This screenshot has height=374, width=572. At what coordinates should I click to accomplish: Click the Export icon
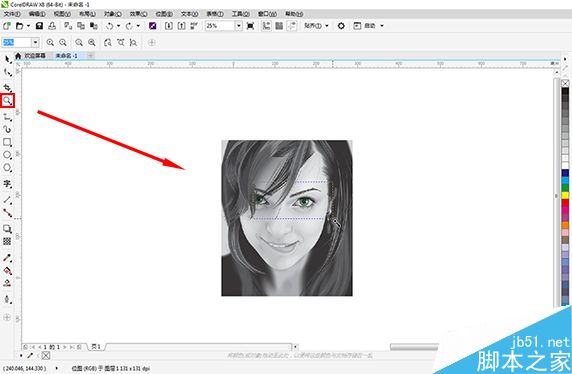[181, 26]
